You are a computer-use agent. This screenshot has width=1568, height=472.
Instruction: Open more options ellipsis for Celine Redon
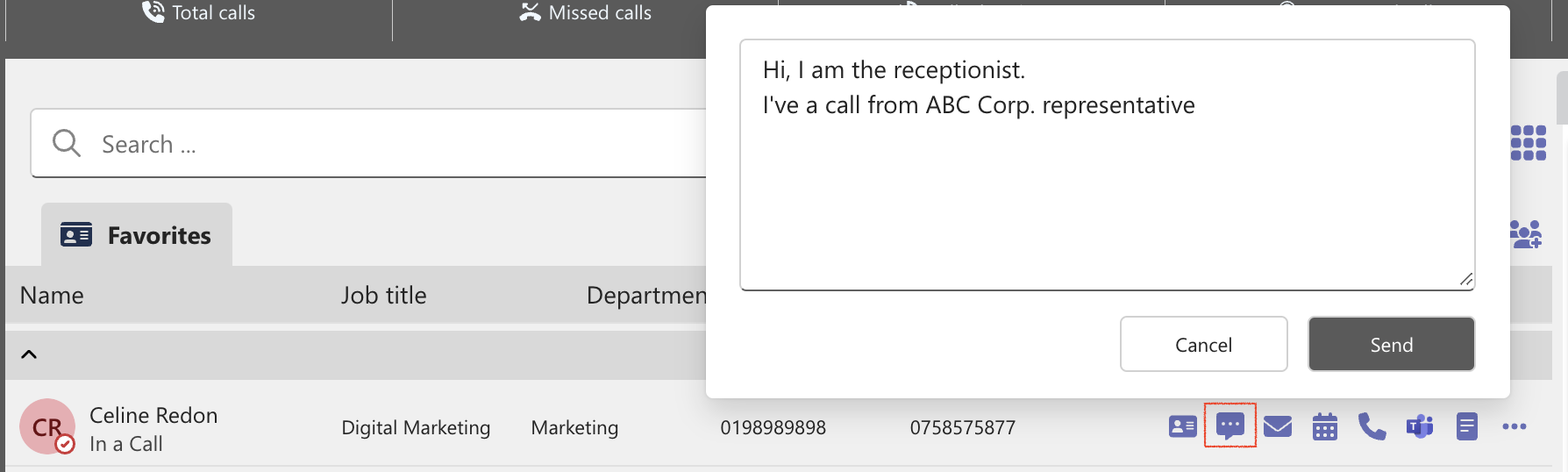[1515, 427]
